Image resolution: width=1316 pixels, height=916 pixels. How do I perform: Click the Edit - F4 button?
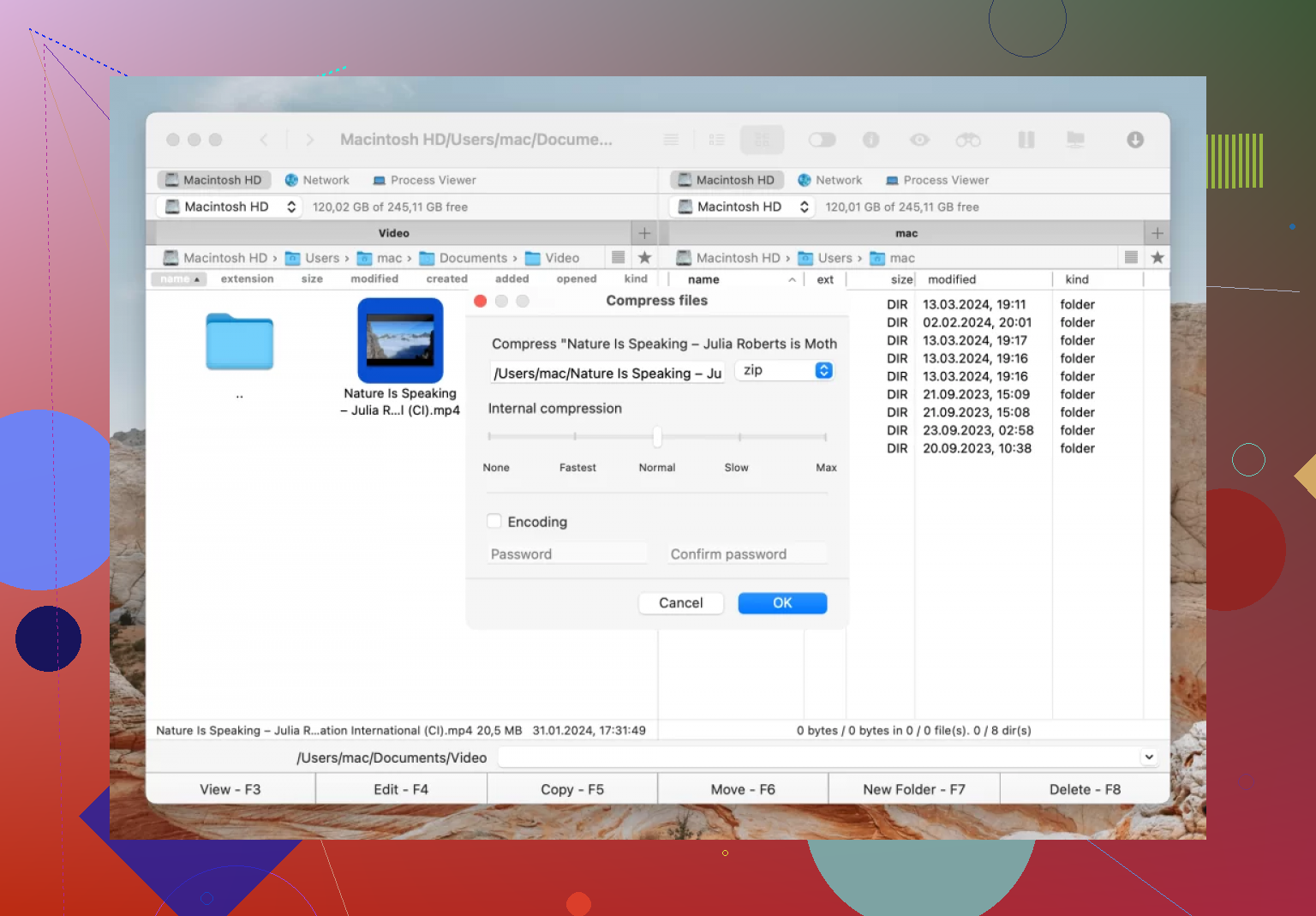(401, 789)
